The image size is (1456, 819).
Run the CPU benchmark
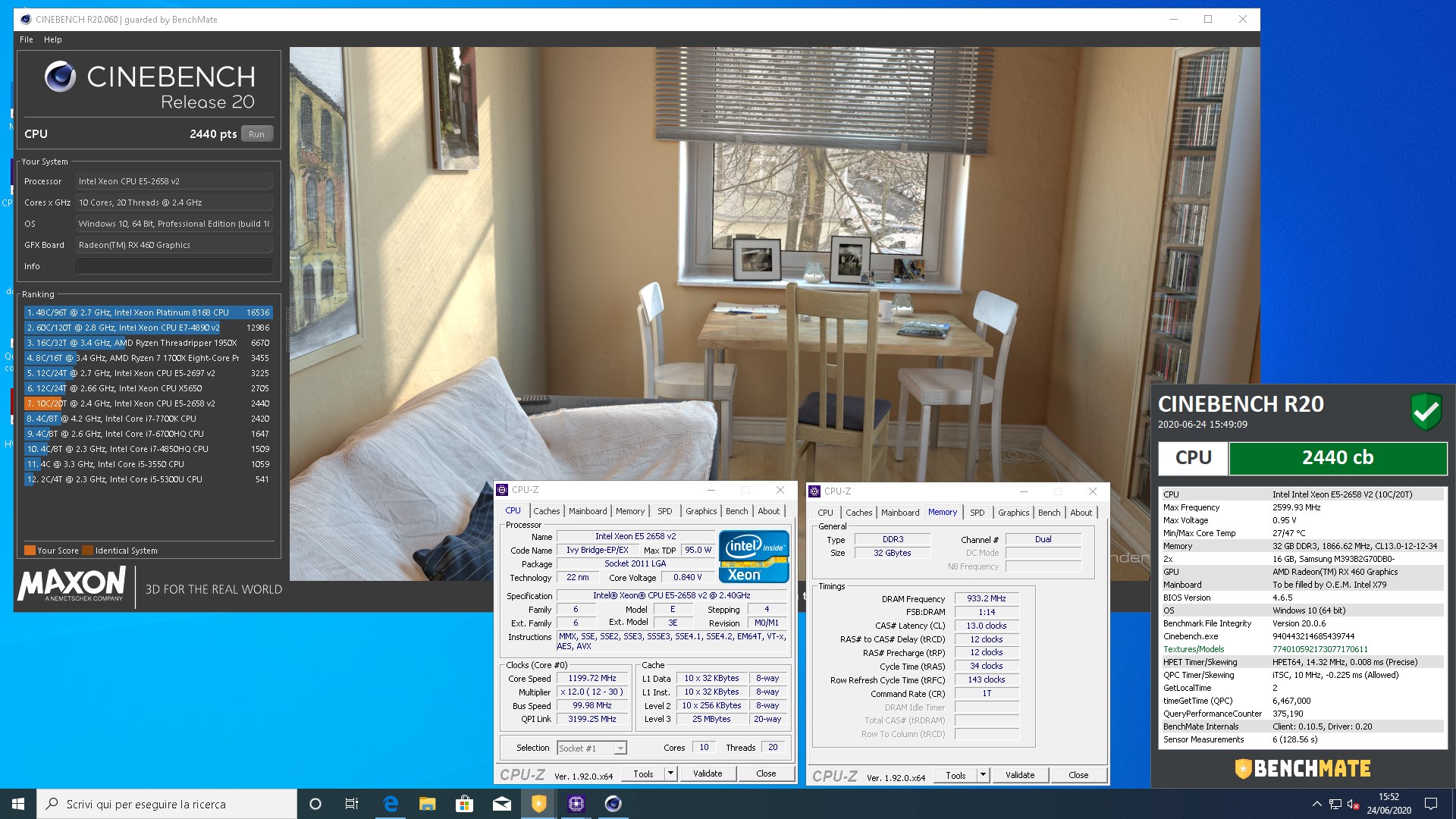256,134
